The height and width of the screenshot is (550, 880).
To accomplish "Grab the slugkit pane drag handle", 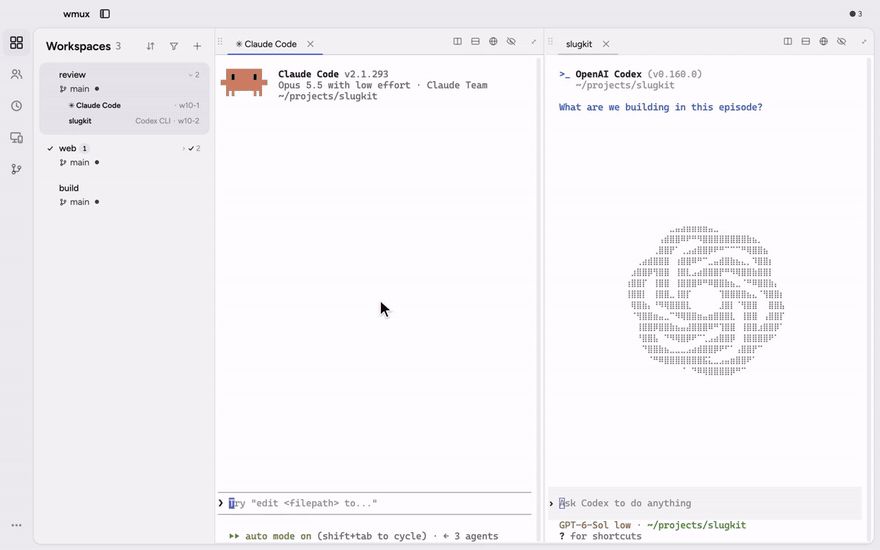I will (x=551, y=42).
